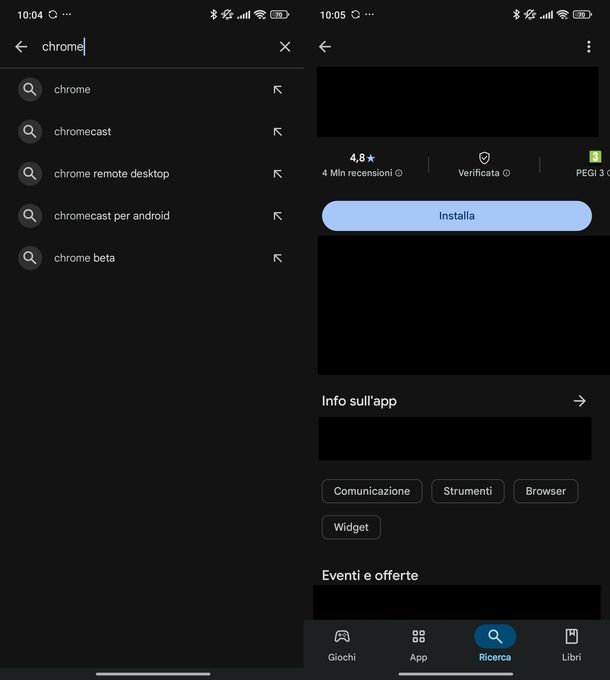This screenshot has width=610, height=680.
Task: Fill query with 'chromecast' using arrow icon
Action: (277, 132)
